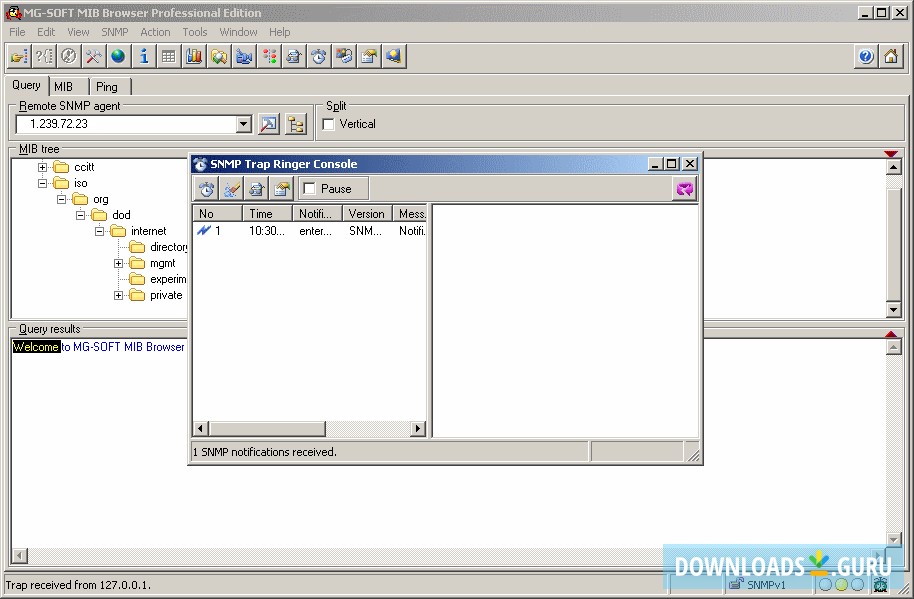The height and width of the screenshot is (599, 914).
Task: Collapse MIB tree panel with red down triangle
Action: click(891, 154)
